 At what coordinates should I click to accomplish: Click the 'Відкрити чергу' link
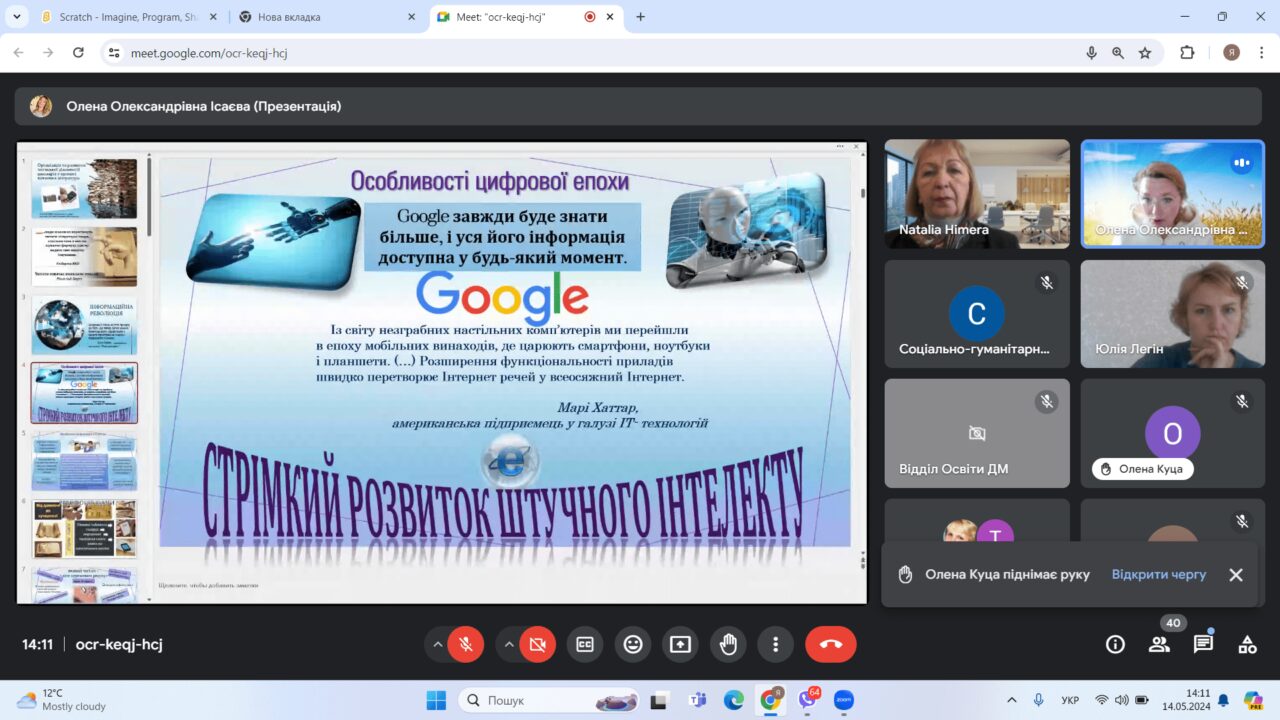(1159, 575)
